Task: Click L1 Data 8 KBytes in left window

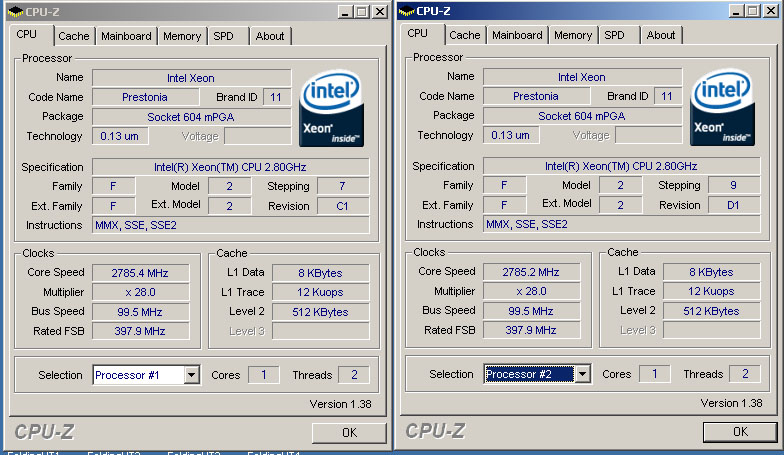Action: tap(320, 273)
